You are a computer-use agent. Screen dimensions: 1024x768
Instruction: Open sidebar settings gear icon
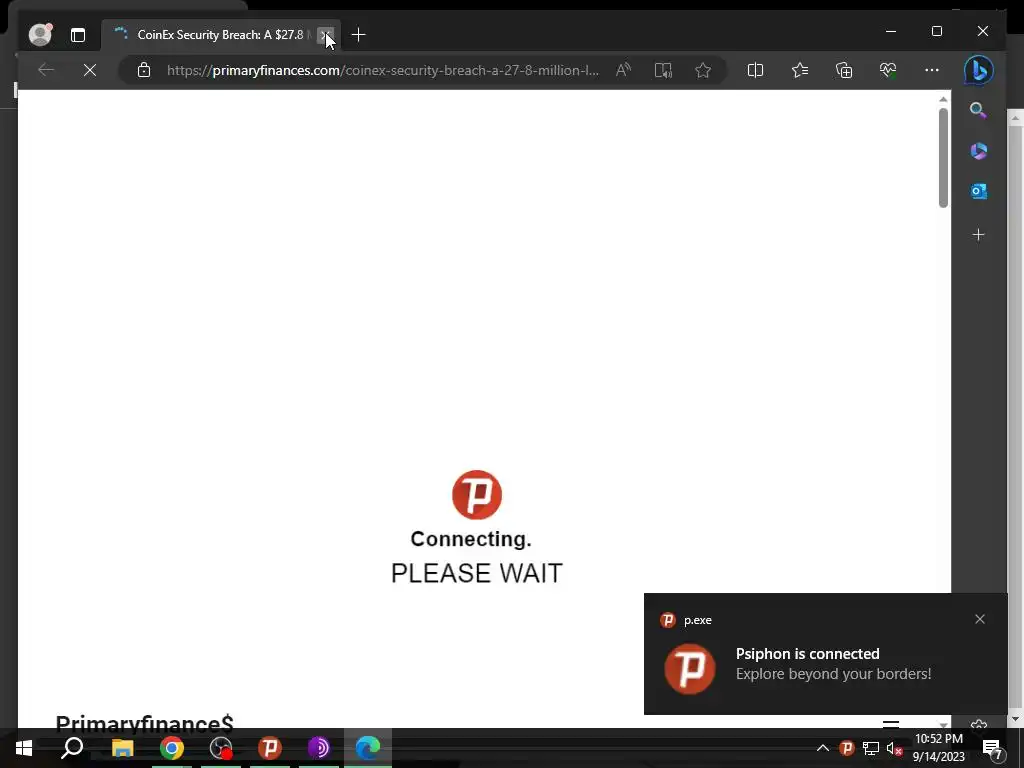pyautogui.click(x=978, y=724)
